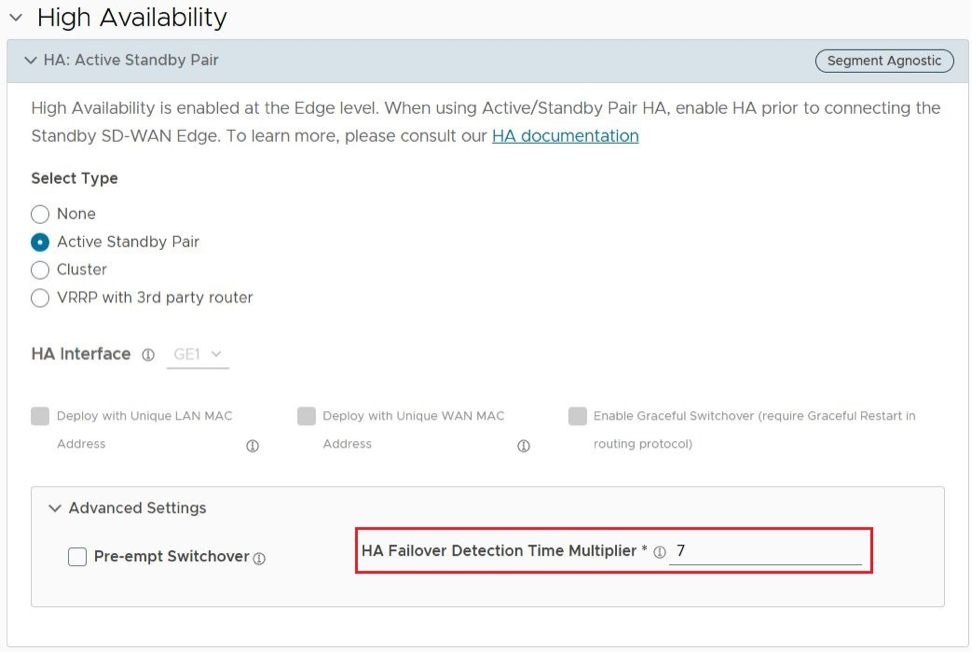Click info icon for Failover Detection Time Multiplier
972x652 pixels.
coord(660,552)
